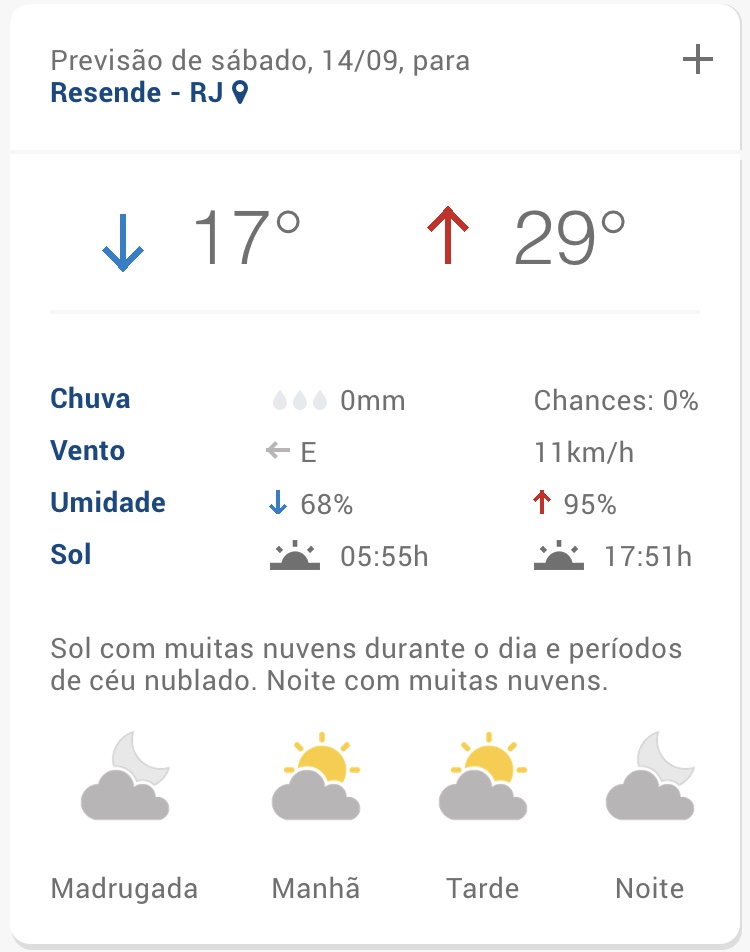Screen dimensions: 750x952
Task: Click the minimum humidity down arrow
Action: (x=278, y=504)
